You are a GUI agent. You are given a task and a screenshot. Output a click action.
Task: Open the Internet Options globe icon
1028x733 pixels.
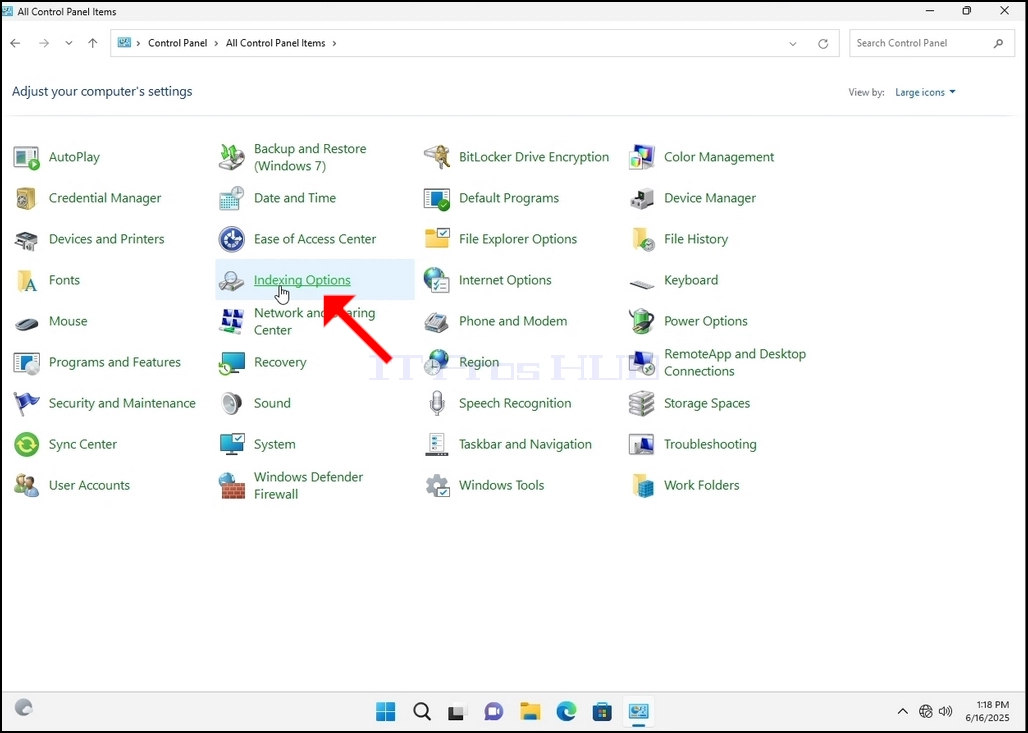click(x=437, y=281)
